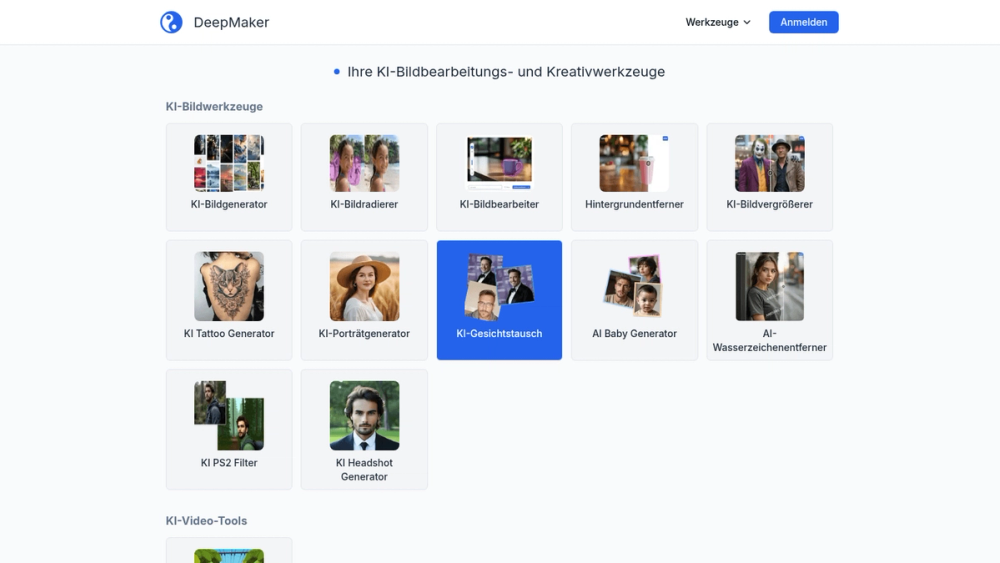1000x563 pixels.
Task: Click the page headline about Kreativwerkzeuge
Action: 506,71
